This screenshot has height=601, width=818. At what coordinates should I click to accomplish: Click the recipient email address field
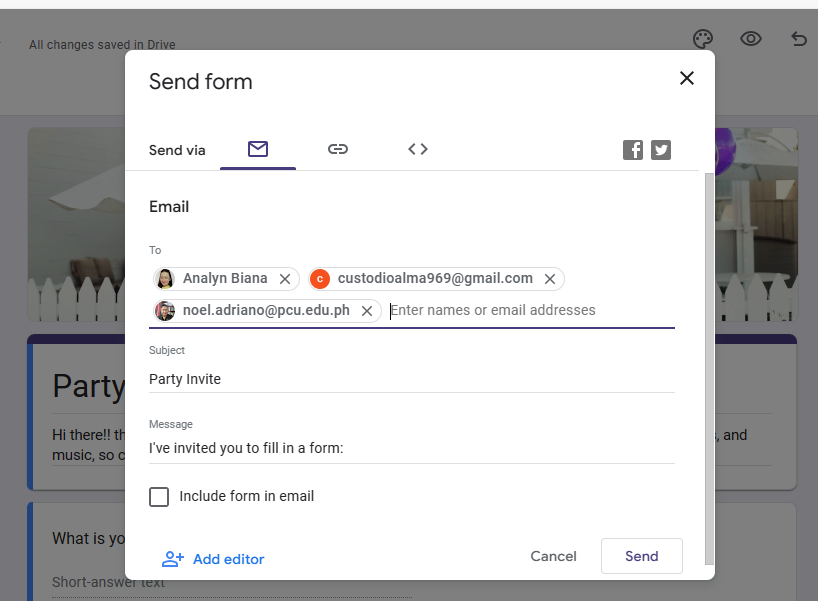click(x=530, y=310)
